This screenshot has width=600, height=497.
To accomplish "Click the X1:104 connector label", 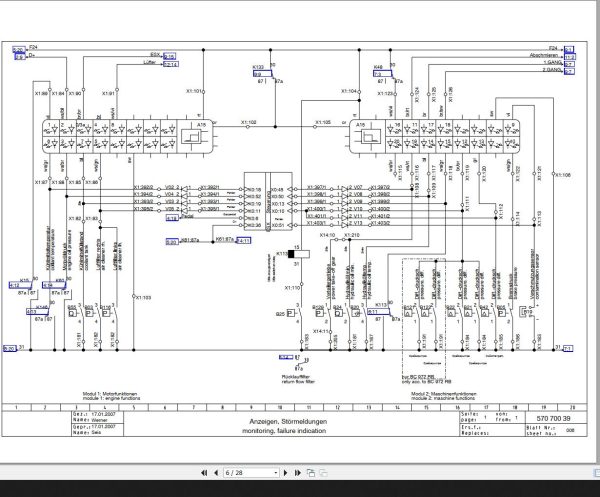I will point(349,91).
